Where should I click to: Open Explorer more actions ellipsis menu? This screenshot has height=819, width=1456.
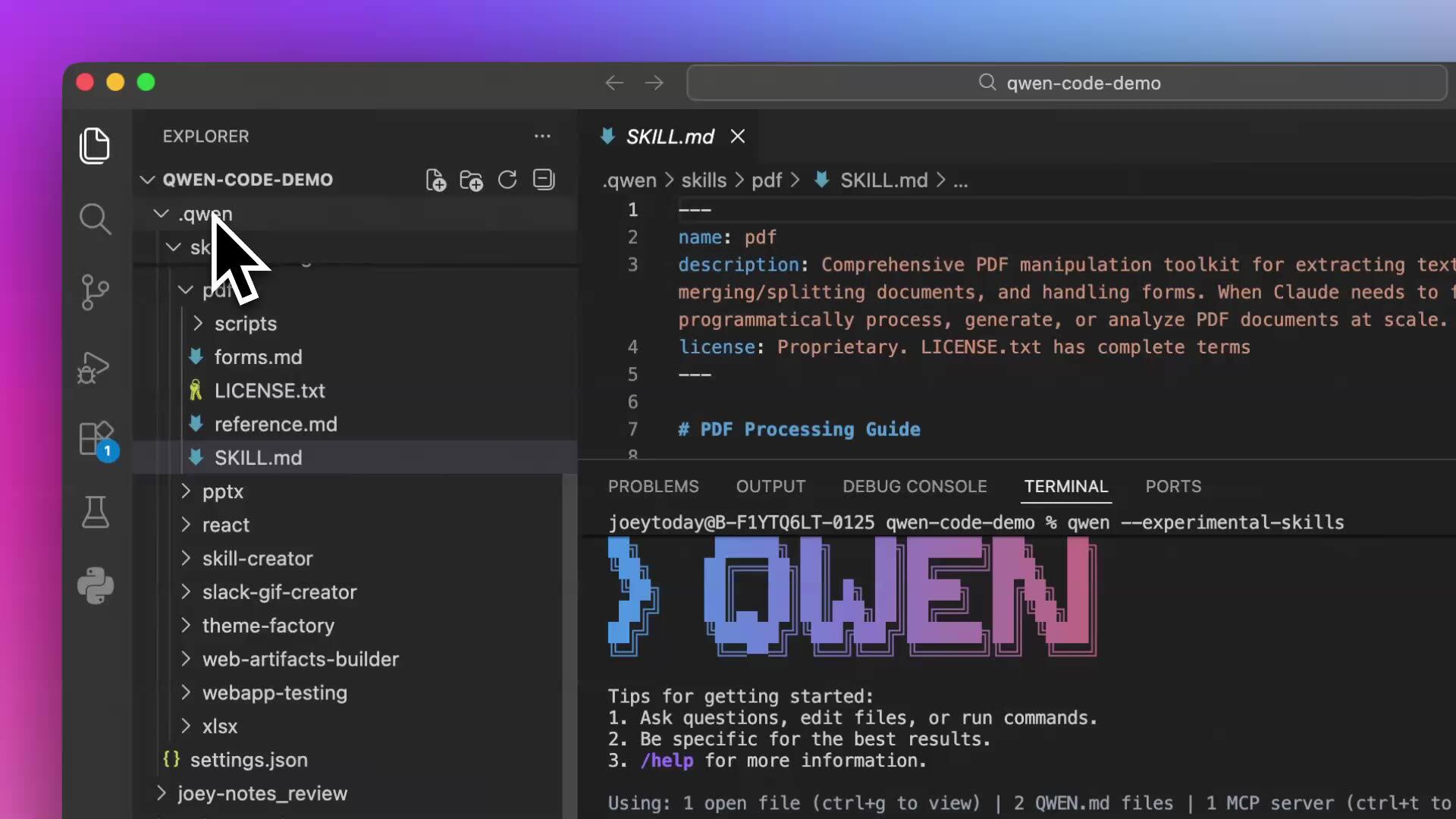click(542, 136)
